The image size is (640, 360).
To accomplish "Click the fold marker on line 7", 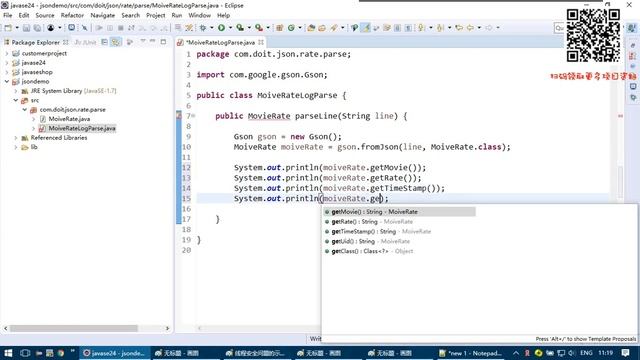I will click(x=193, y=116).
